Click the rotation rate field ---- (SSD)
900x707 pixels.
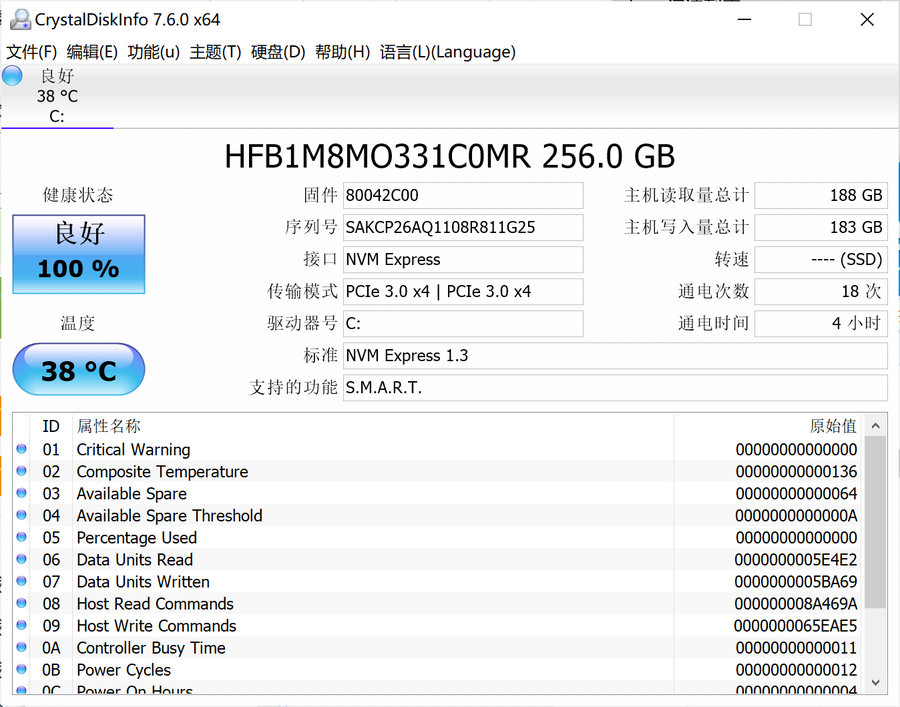(821, 260)
